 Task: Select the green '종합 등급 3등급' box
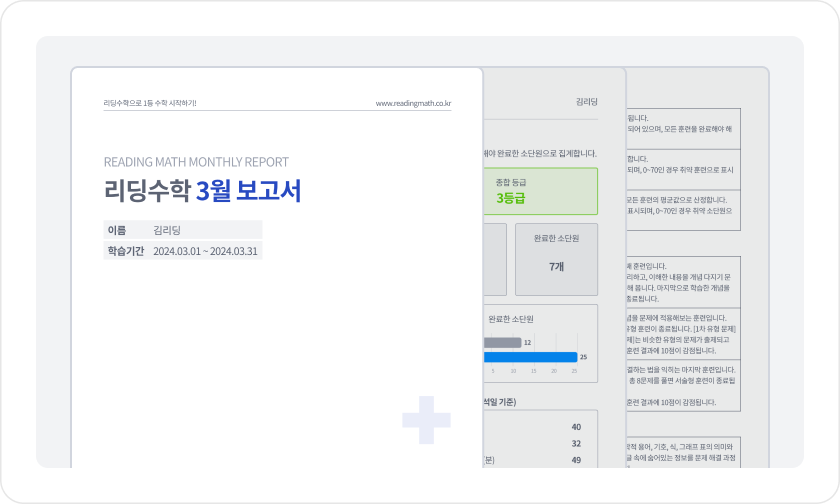541,191
